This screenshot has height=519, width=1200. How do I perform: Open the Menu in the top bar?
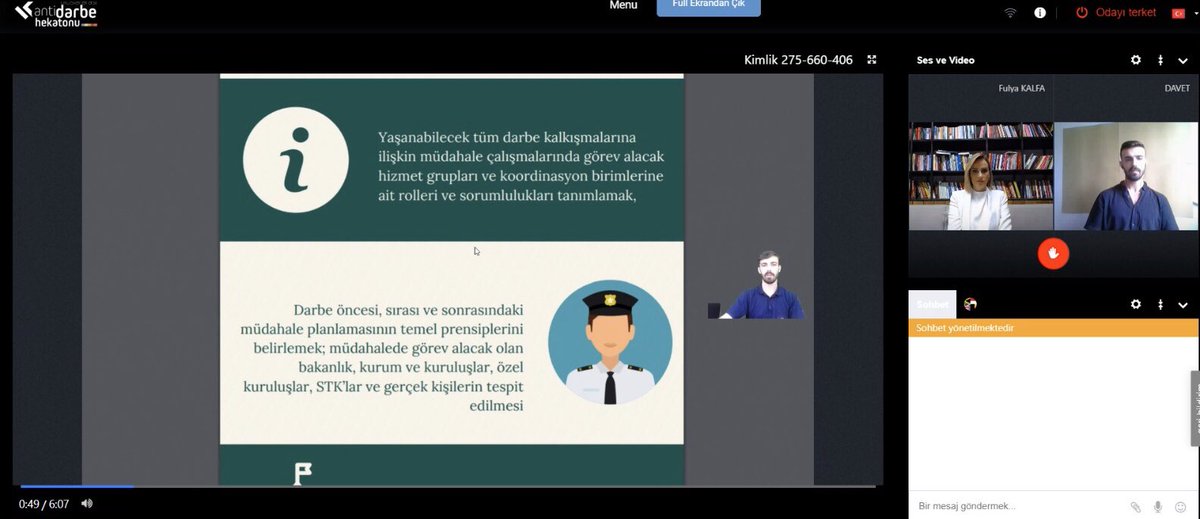[623, 5]
